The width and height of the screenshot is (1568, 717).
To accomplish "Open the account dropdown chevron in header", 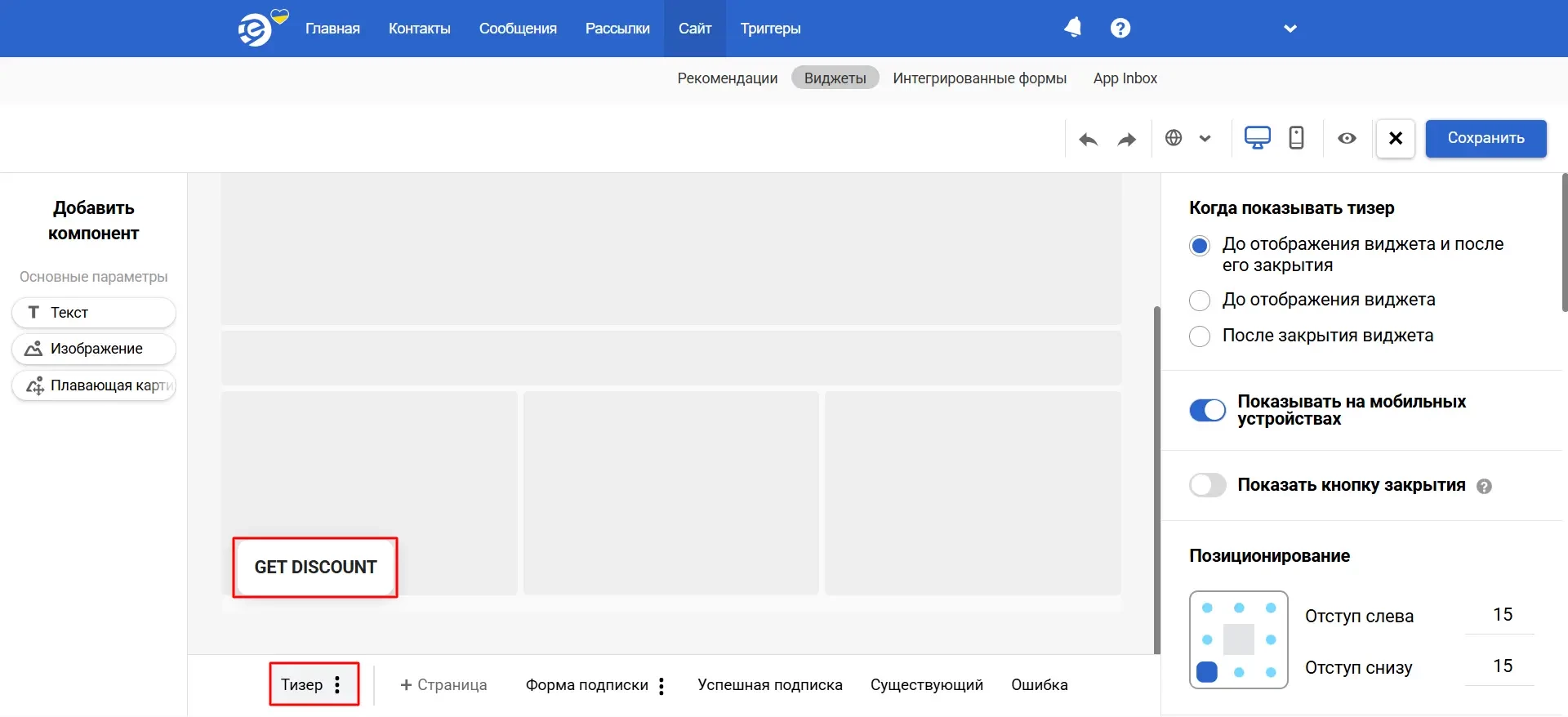I will (1290, 29).
